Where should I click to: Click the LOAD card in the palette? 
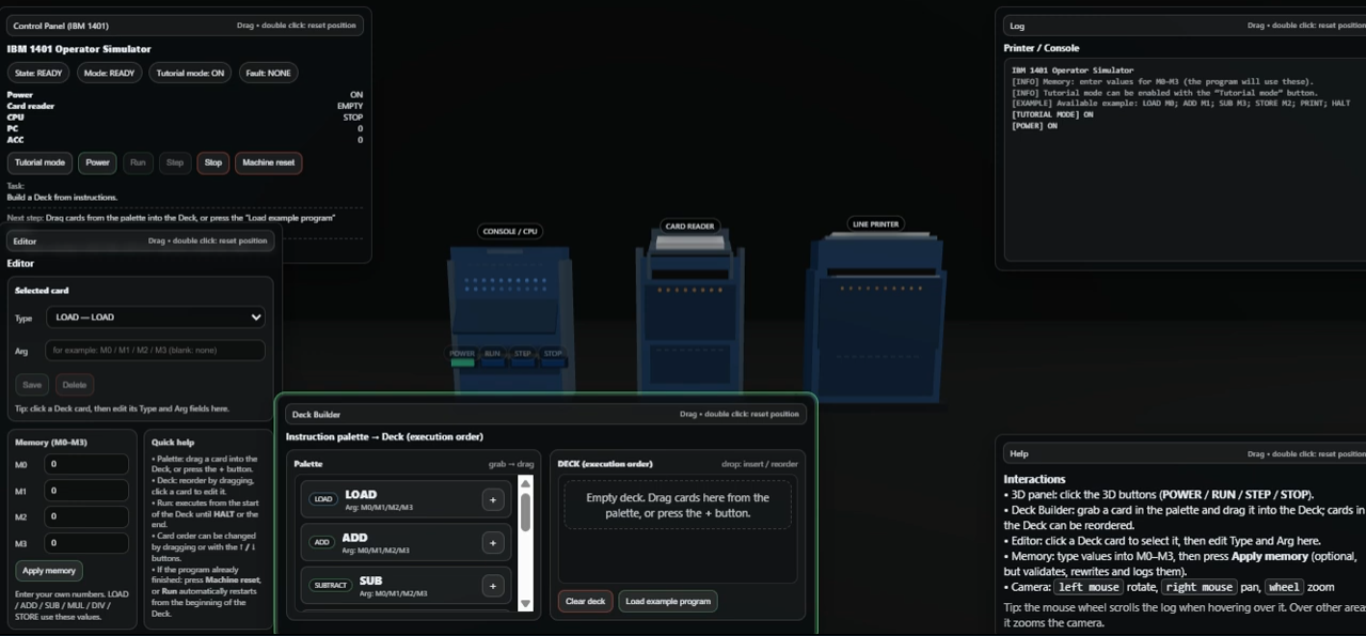click(x=406, y=500)
